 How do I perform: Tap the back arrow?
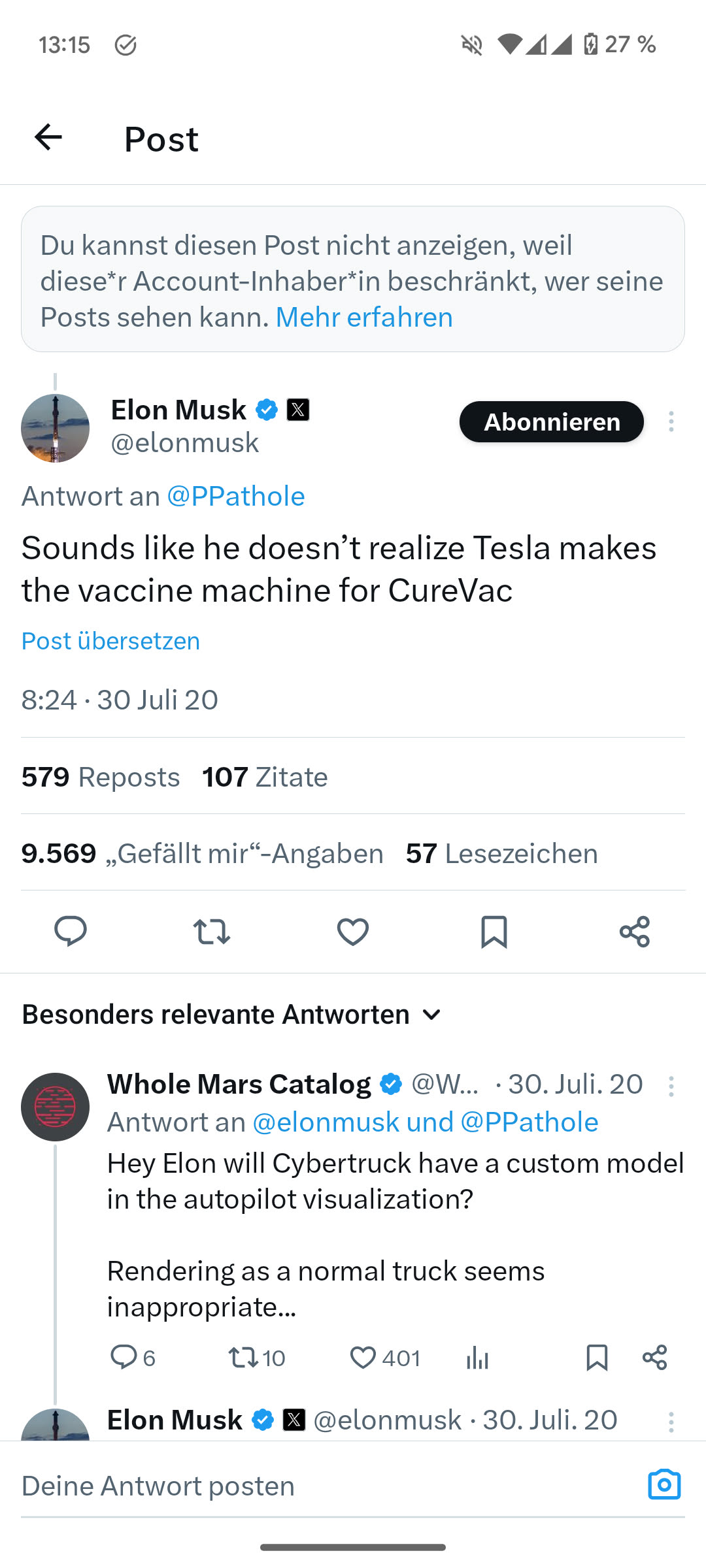[48, 137]
